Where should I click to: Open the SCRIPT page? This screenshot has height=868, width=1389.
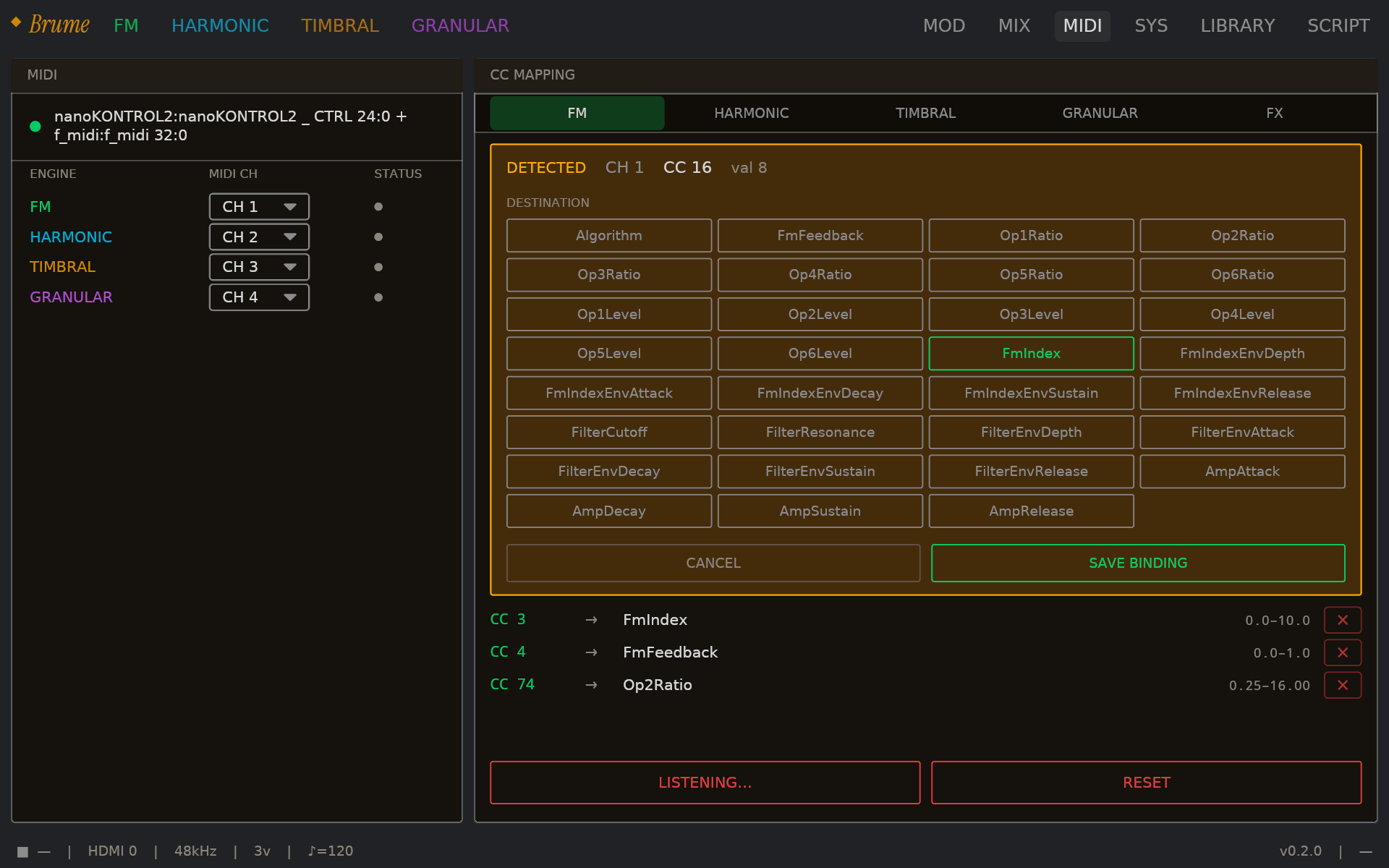(1338, 25)
